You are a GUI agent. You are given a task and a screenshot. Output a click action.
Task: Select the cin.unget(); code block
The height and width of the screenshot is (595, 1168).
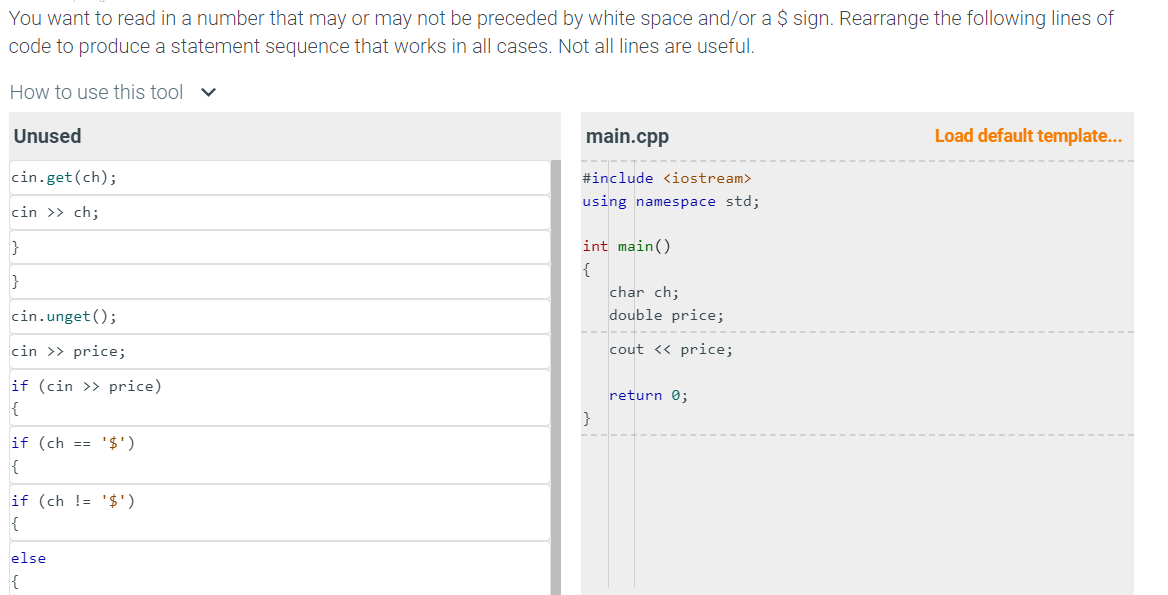click(280, 316)
